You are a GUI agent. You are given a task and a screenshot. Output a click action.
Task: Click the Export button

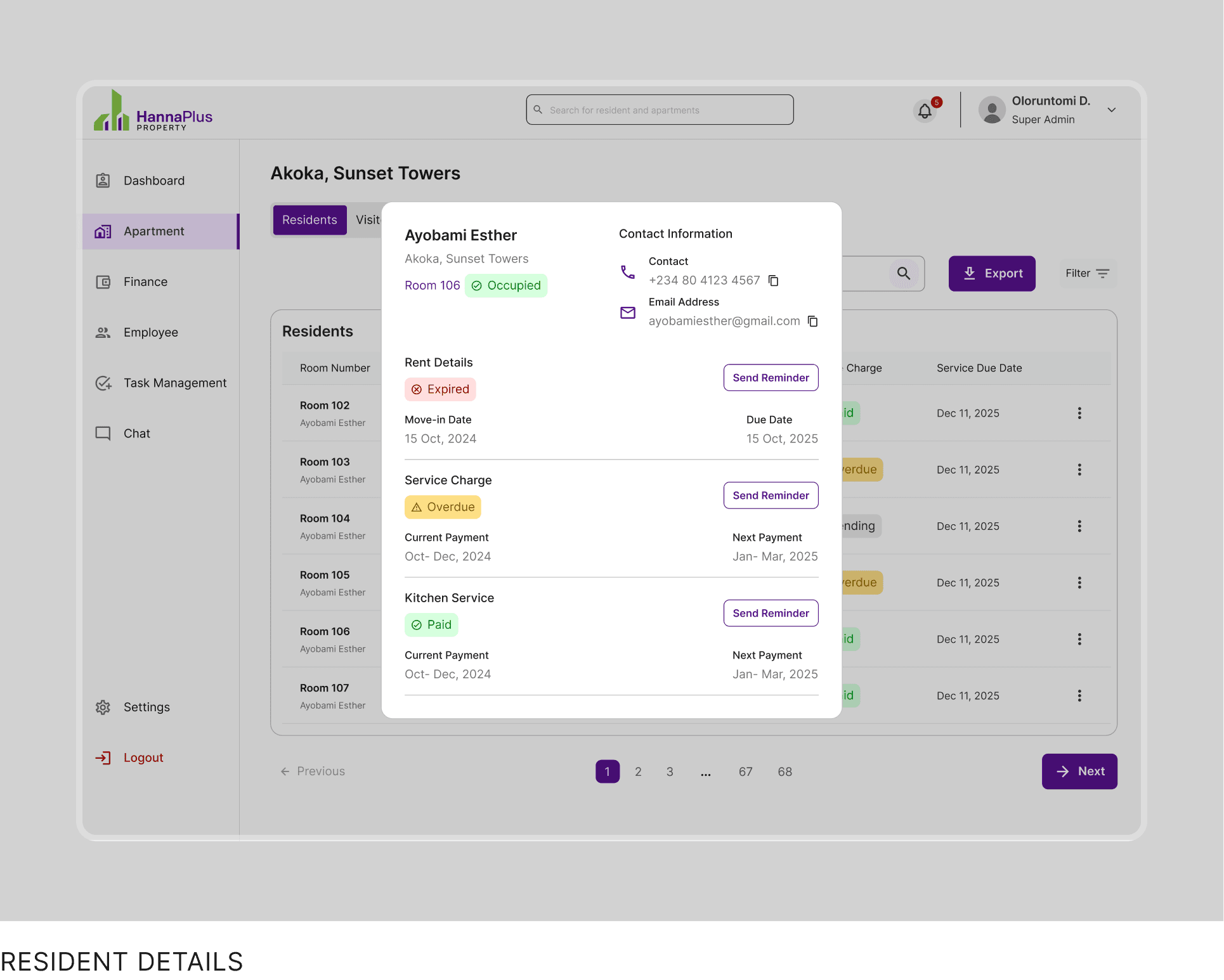coord(991,273)
